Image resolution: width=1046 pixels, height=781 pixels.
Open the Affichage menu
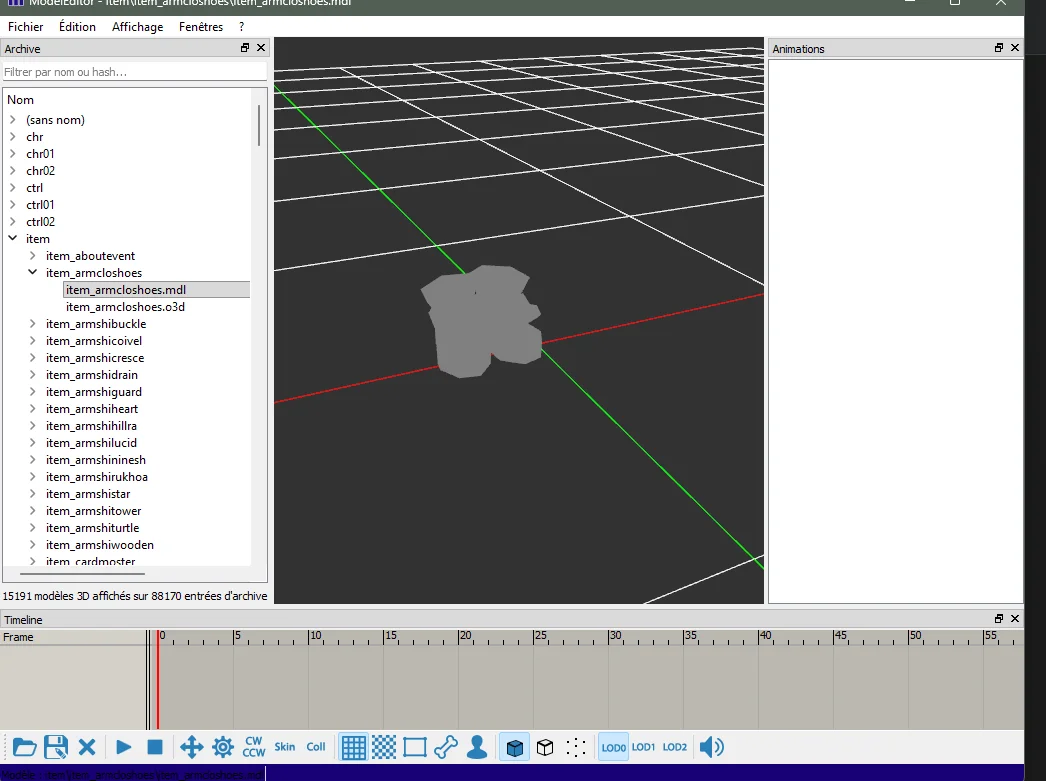[137, 27]
